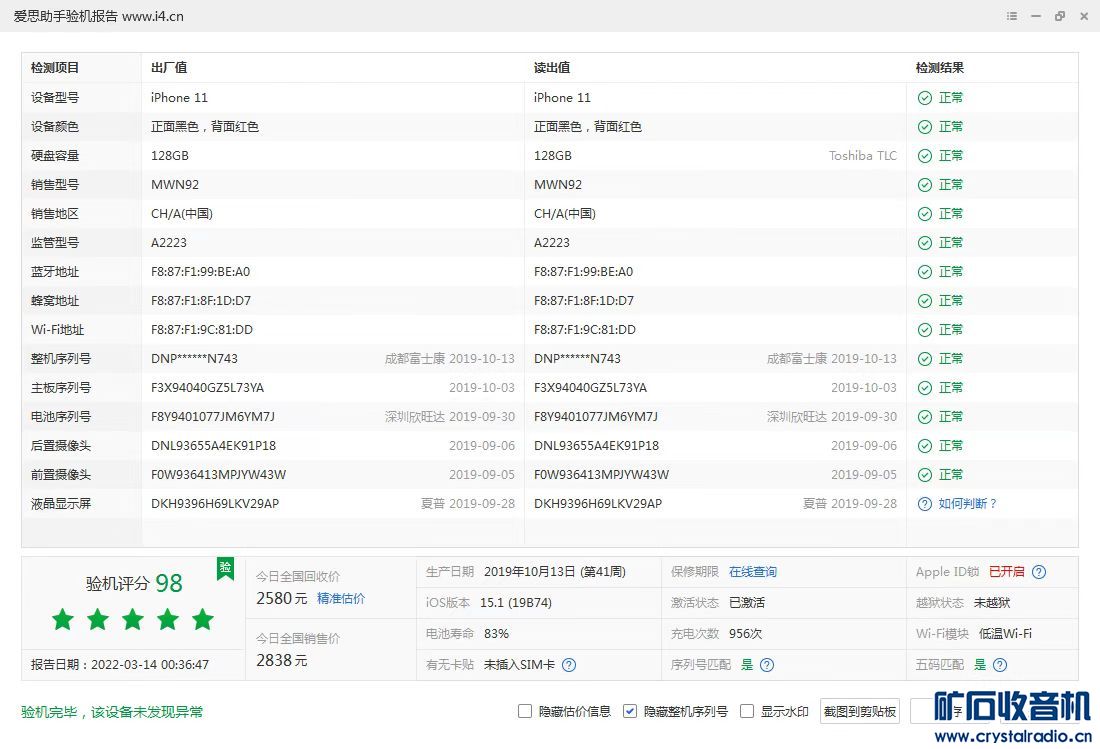The image size is (1100, 749).
Task: Select the 2838 元 sale price
Action: tap(282, 660)
